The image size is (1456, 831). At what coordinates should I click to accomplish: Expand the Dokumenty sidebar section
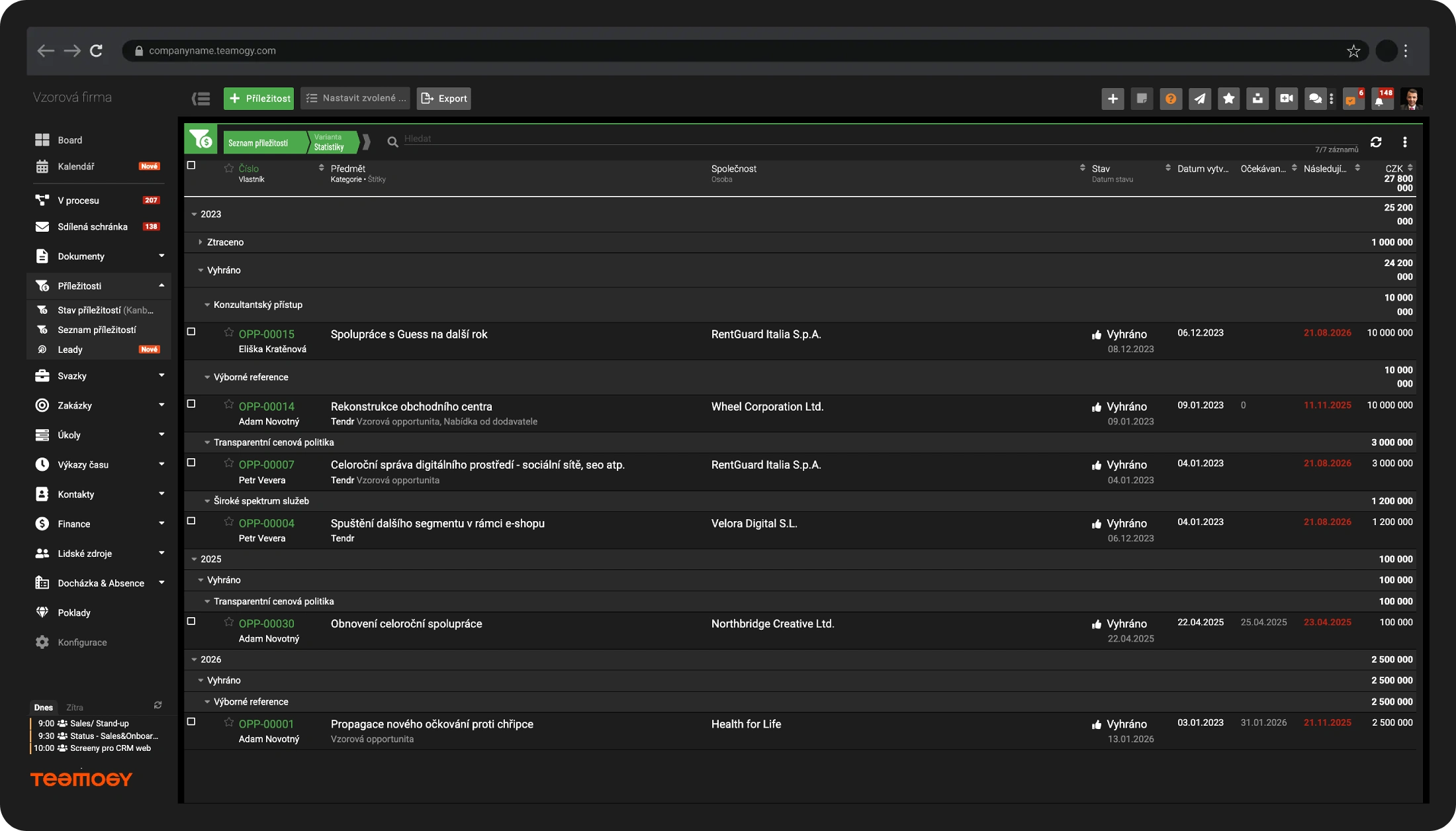98,256
